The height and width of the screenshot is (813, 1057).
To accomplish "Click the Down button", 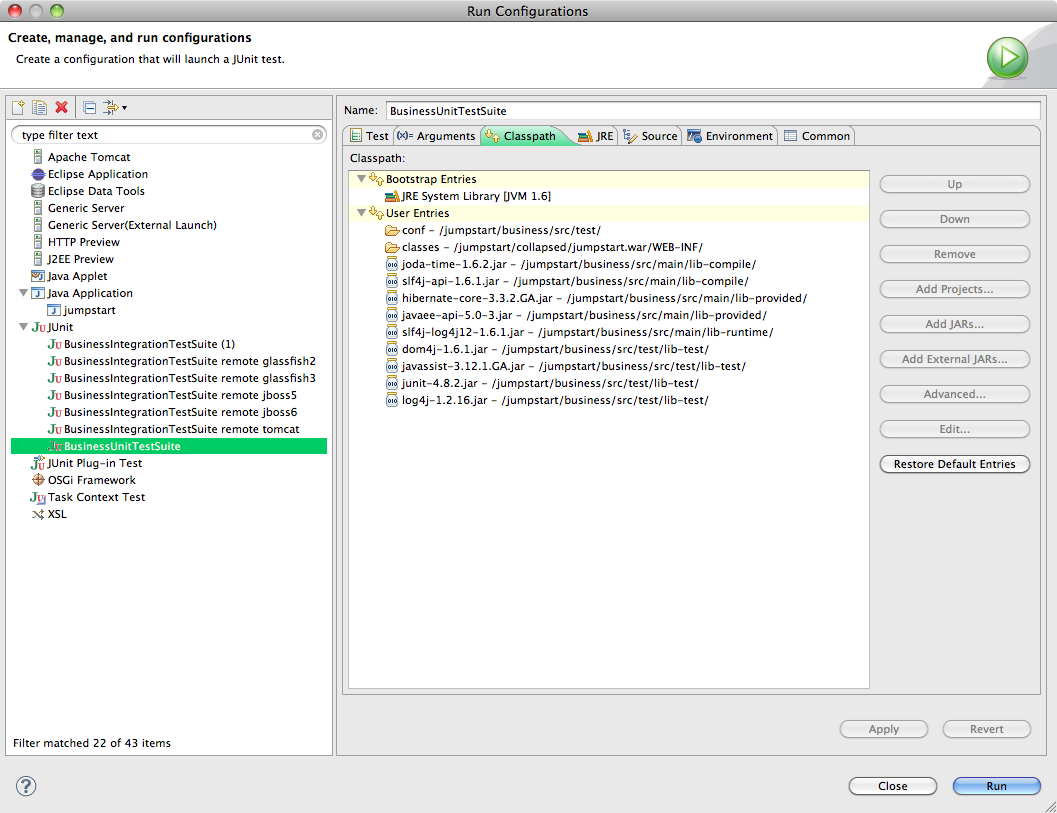I will point(955,219).
